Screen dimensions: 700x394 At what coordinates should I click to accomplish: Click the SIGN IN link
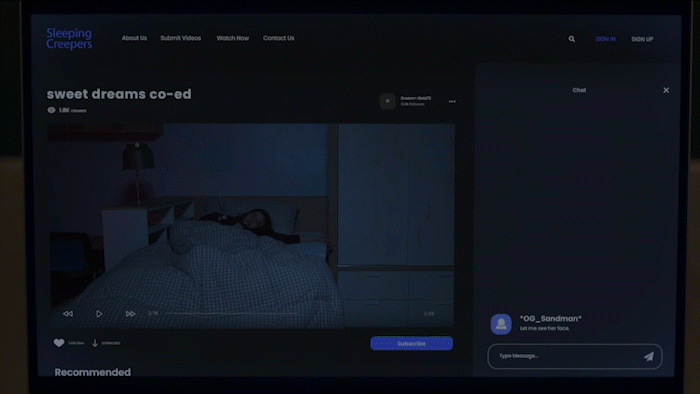point(605,39)
